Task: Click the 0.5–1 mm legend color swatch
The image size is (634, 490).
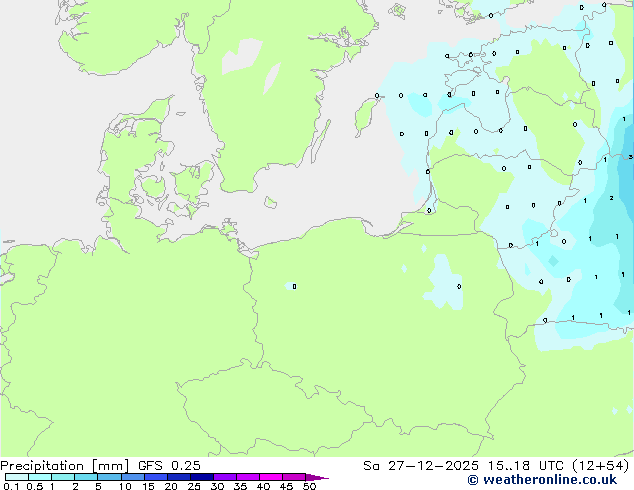Action: pos(40,477)
